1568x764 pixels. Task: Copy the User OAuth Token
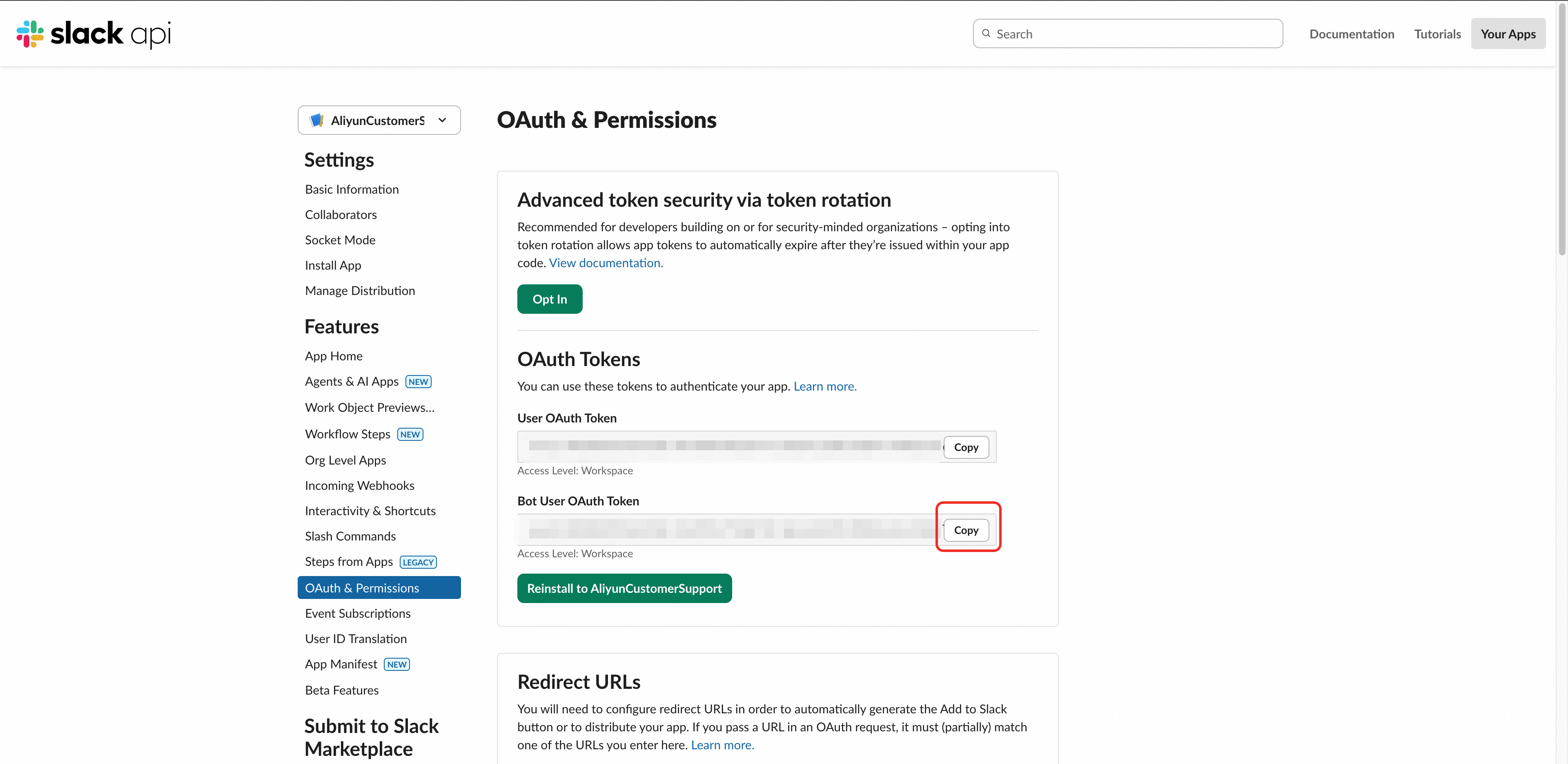coord(965,447)
